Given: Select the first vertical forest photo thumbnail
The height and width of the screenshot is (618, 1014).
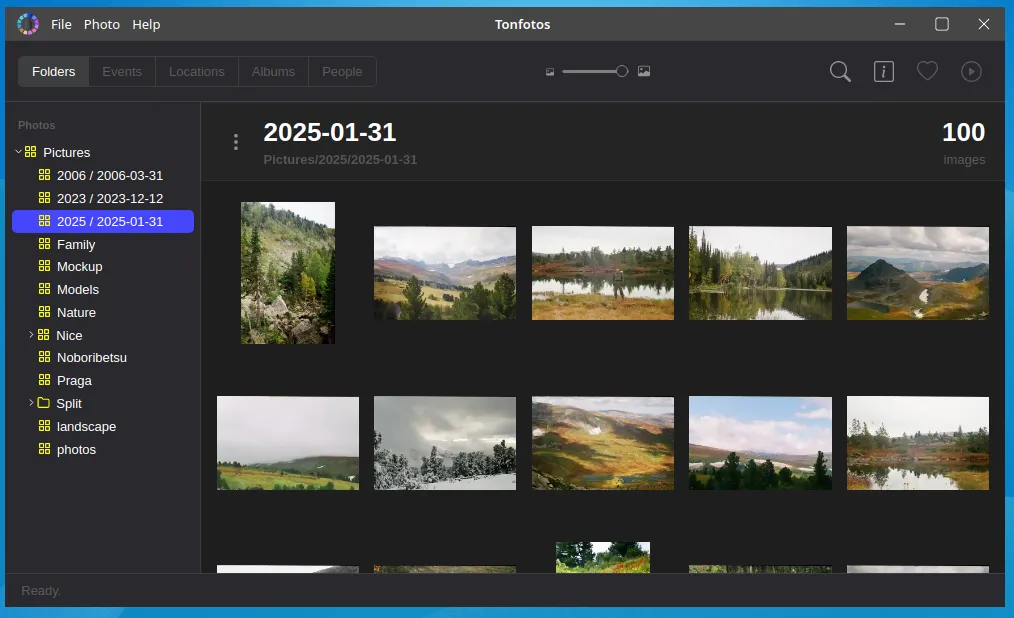Looking at the screenshot, I should click(x=288, y=273).
